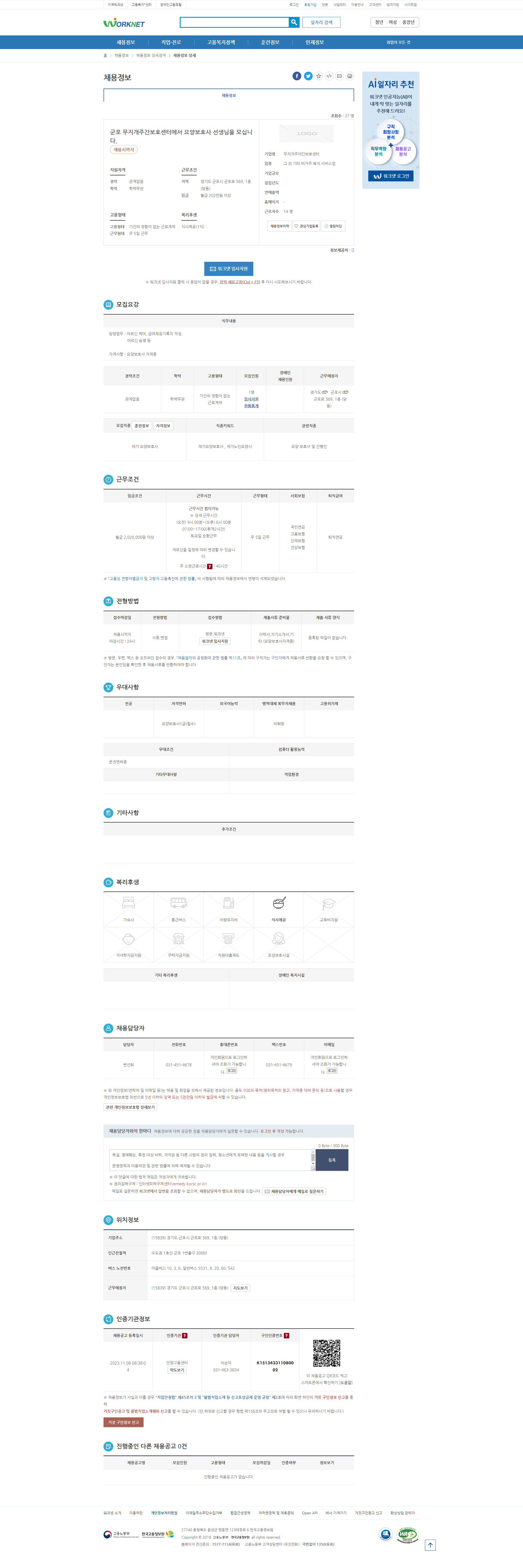Click the 직원대출제도 employee loan icon
Screen dimensions: 523x1568
[x=228, y=939]
